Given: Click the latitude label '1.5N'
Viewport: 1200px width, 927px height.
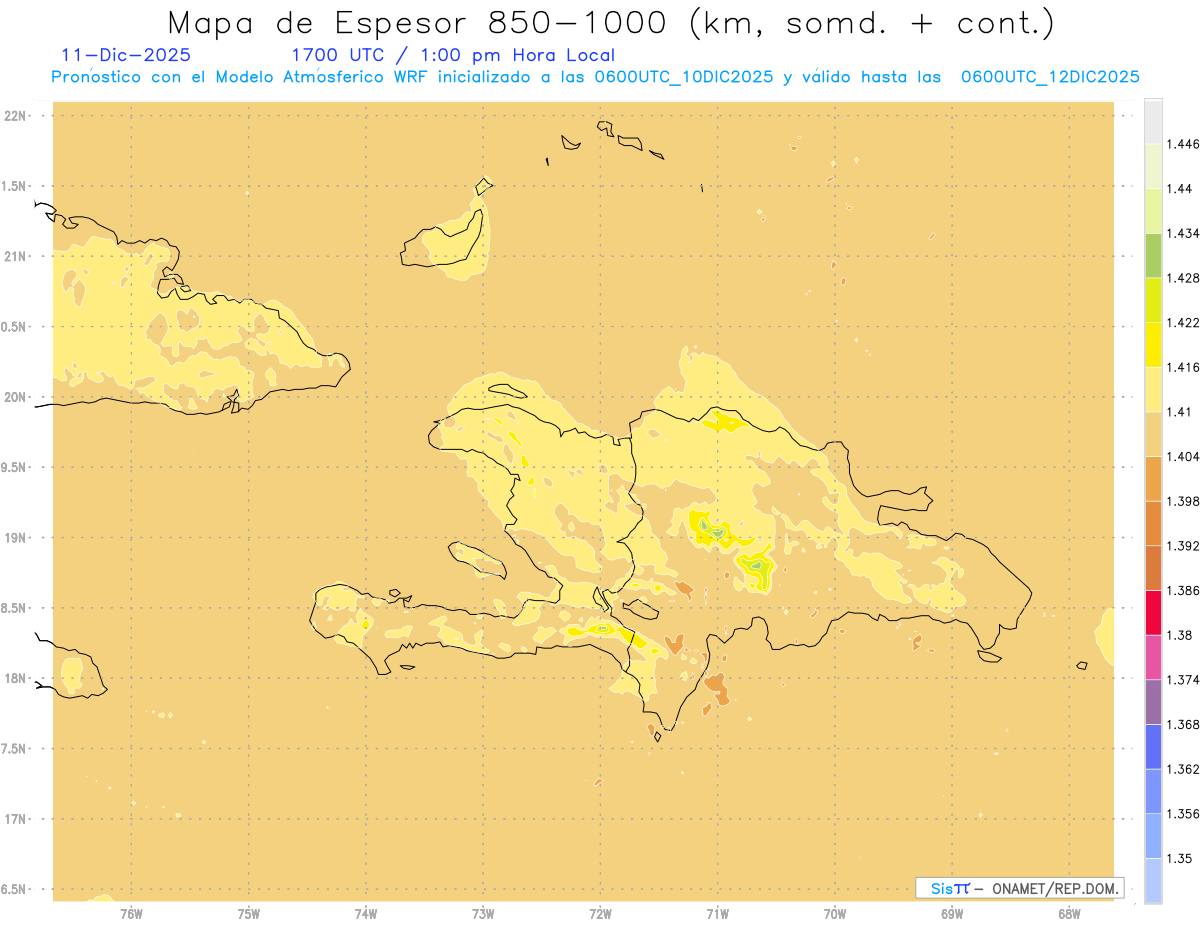Looking at the screenshot, I should pyautogui.click(x=15, y=186).
